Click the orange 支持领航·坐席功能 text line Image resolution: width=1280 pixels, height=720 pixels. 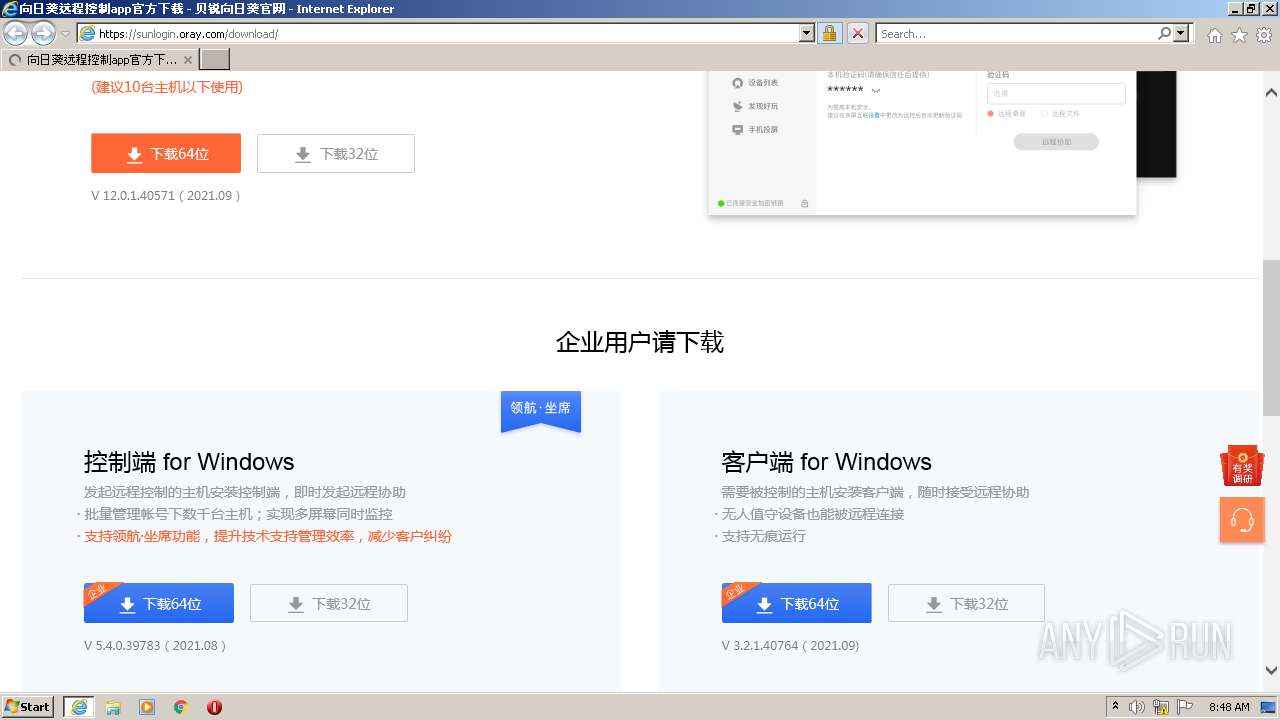pos(266,536)
